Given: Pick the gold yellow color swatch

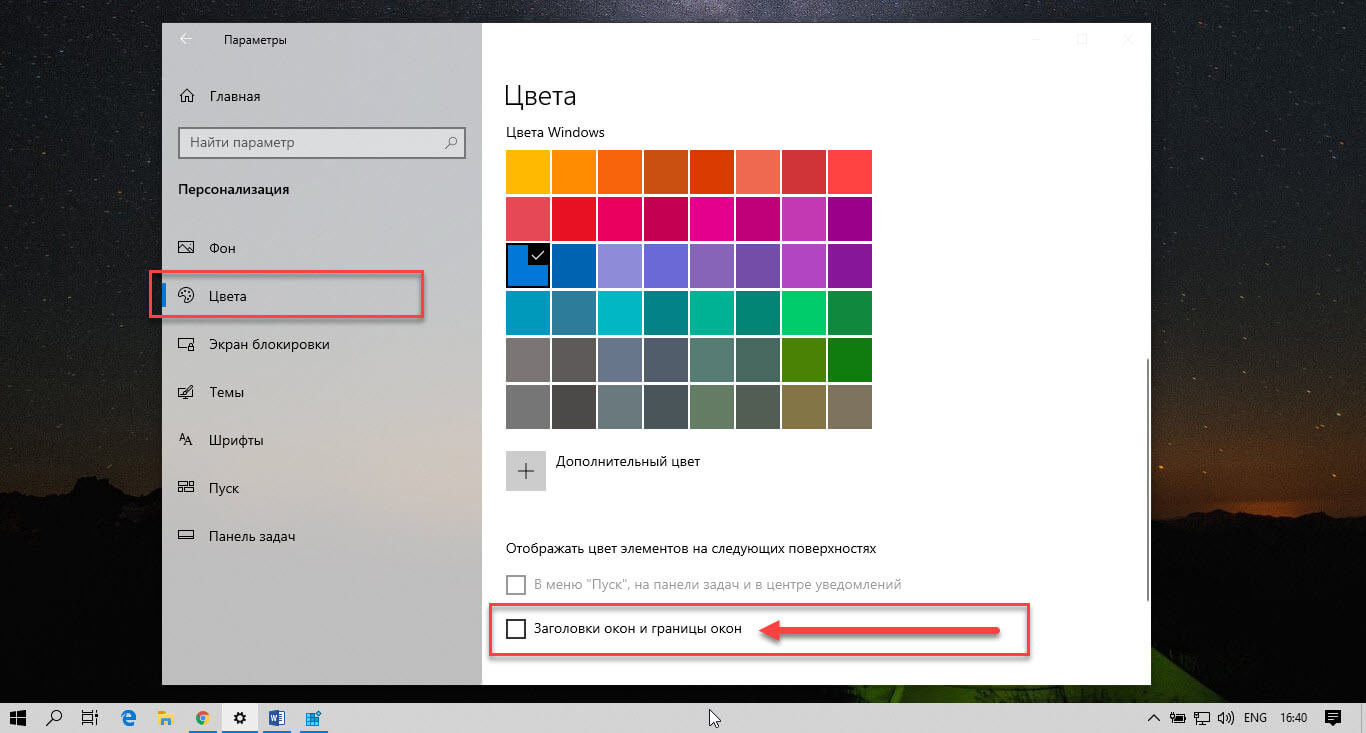Looking at the screenshot, I should point(528,172).
